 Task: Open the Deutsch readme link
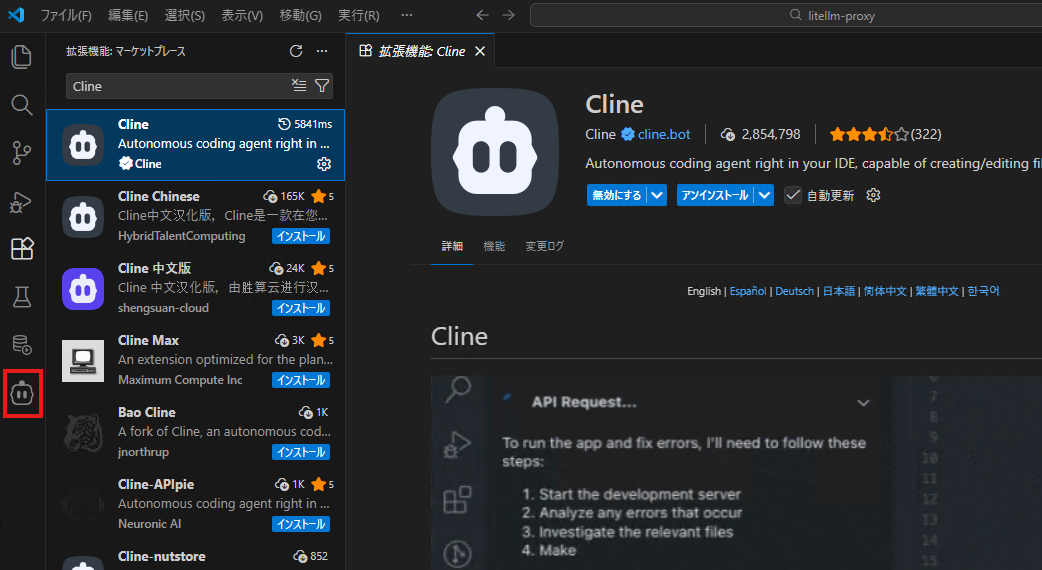click(794, 291)
